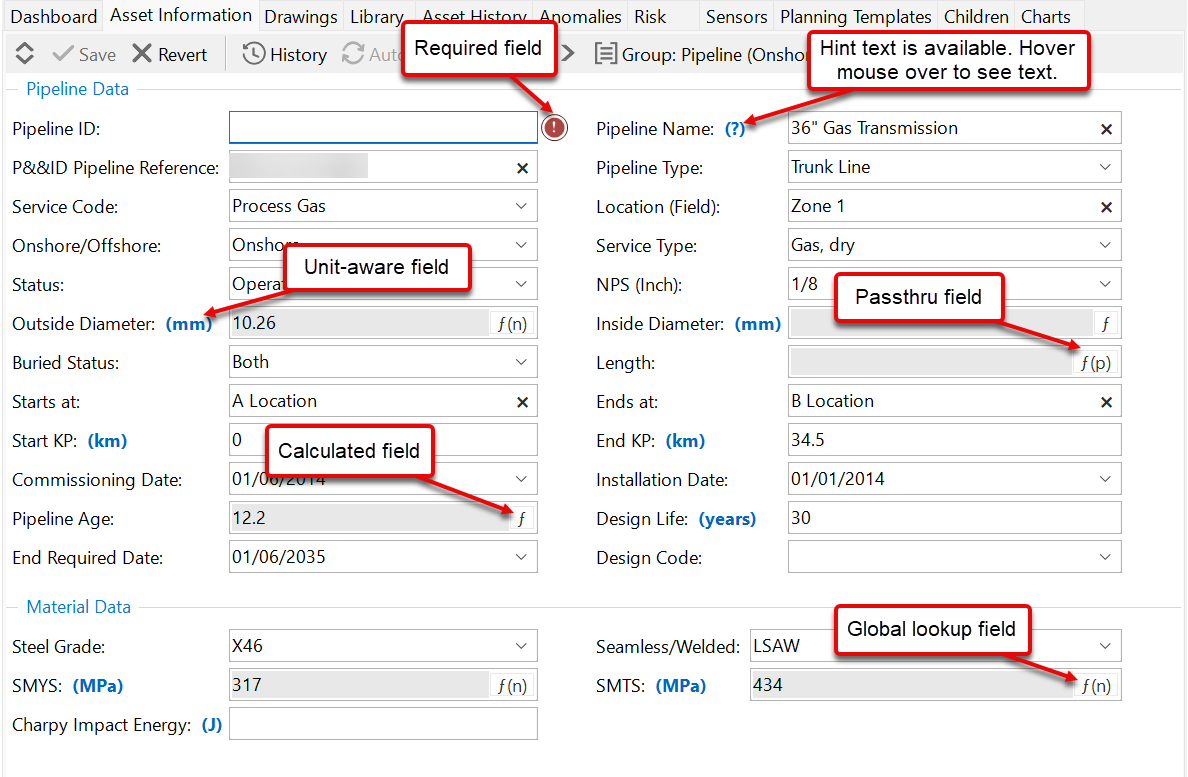Screen dimensions: 1188x777
Task: Click the f icon on Inside Diameter
Action: 1105,324
